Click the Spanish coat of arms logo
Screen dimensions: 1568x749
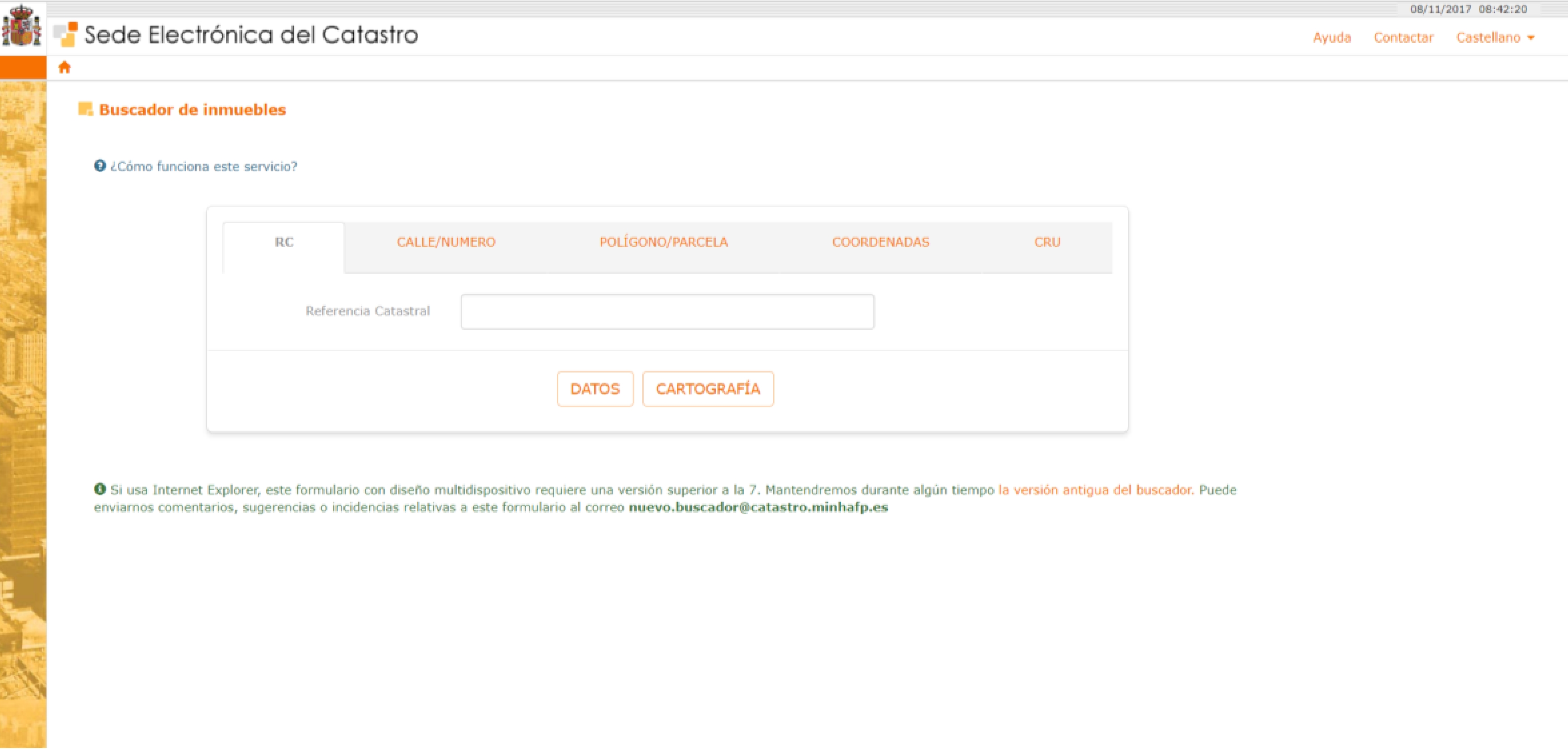(x=21, y=25)
